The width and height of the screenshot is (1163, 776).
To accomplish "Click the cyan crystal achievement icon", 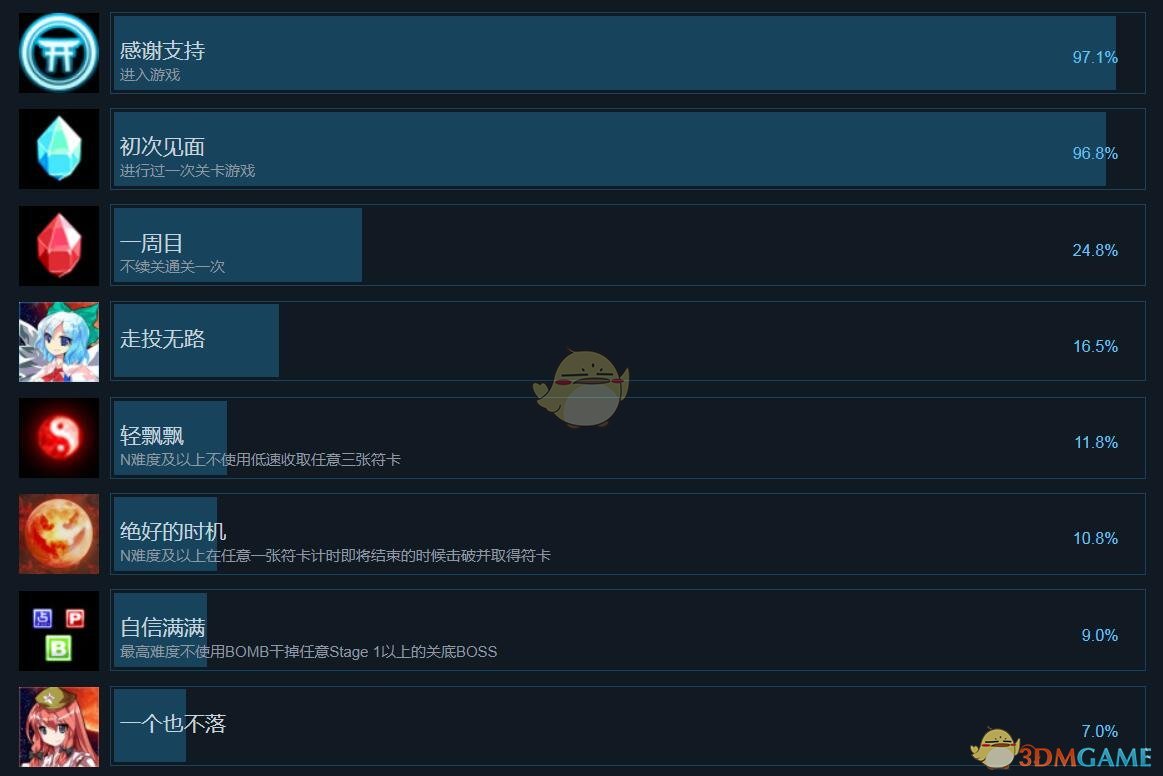I will 59,149.
